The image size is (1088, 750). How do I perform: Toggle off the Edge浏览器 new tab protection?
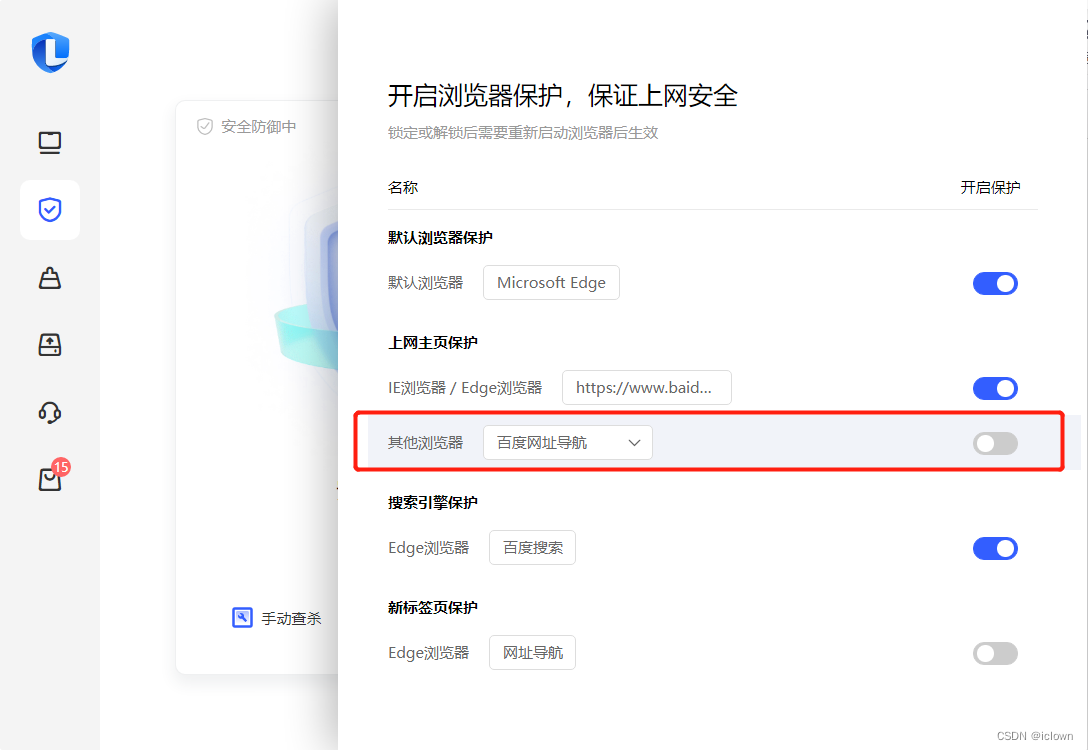(x=995, y=653)
